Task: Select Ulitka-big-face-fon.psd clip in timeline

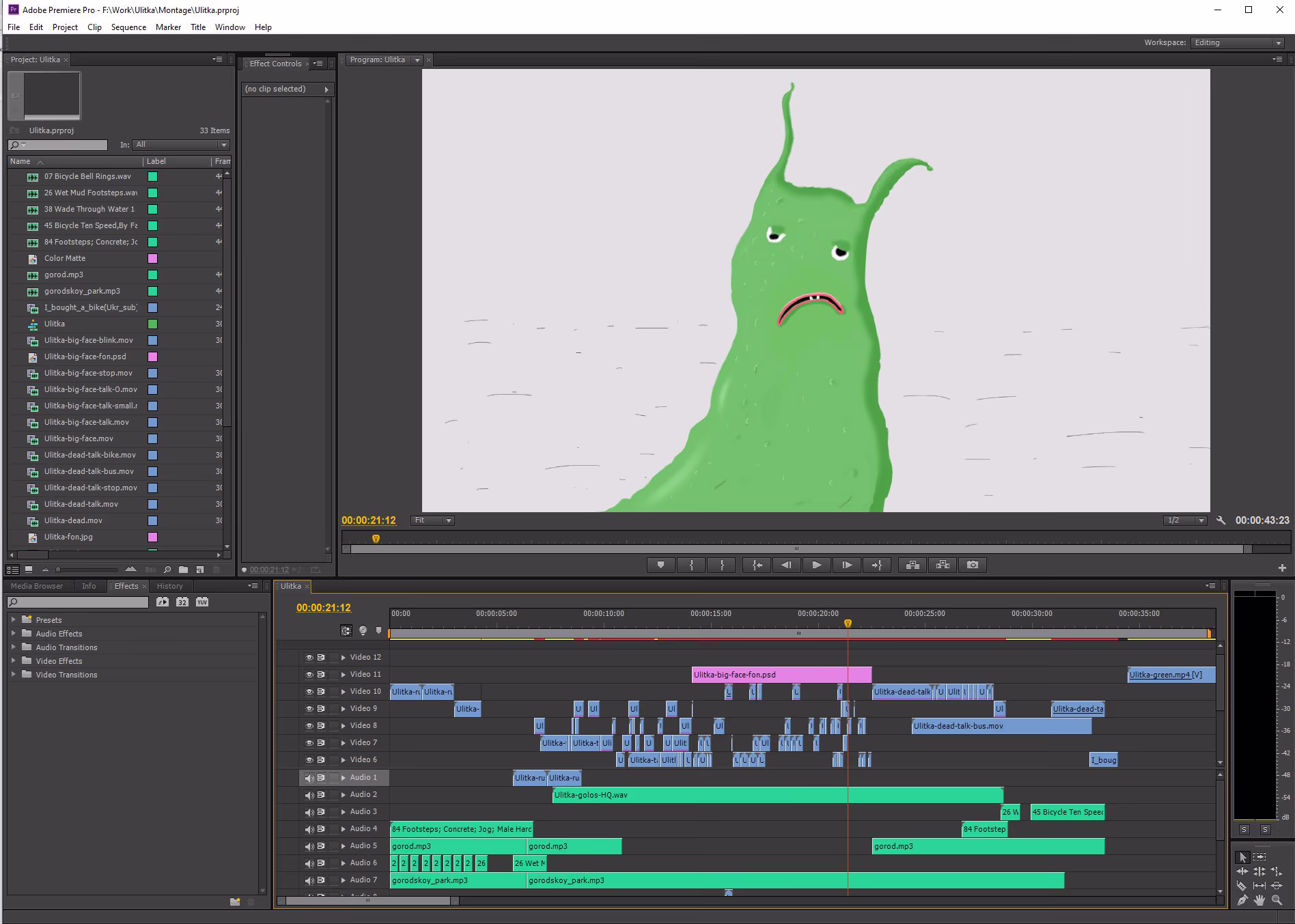Action: (781, 675)
